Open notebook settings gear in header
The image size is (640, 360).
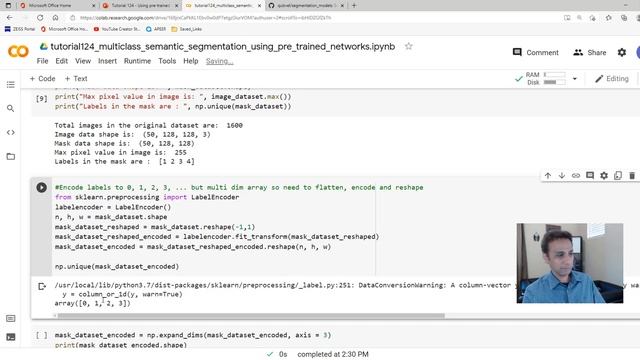point(622,52)
